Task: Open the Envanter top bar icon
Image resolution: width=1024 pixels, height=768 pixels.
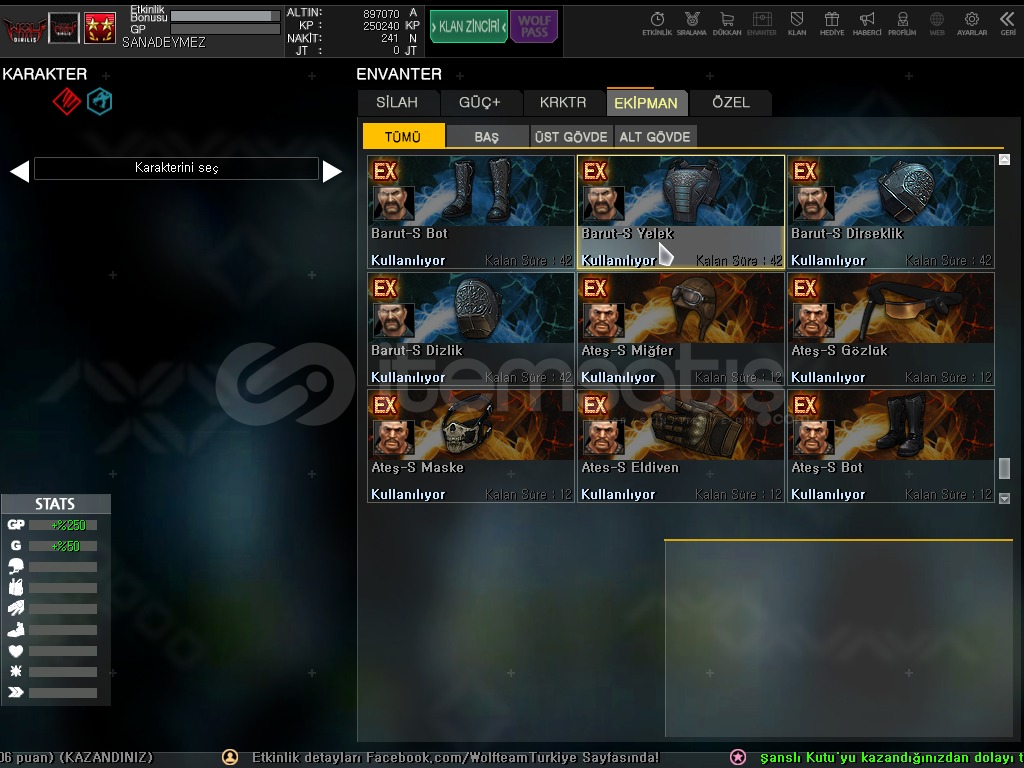Action: pyautogui.click(x=761, y=24)
